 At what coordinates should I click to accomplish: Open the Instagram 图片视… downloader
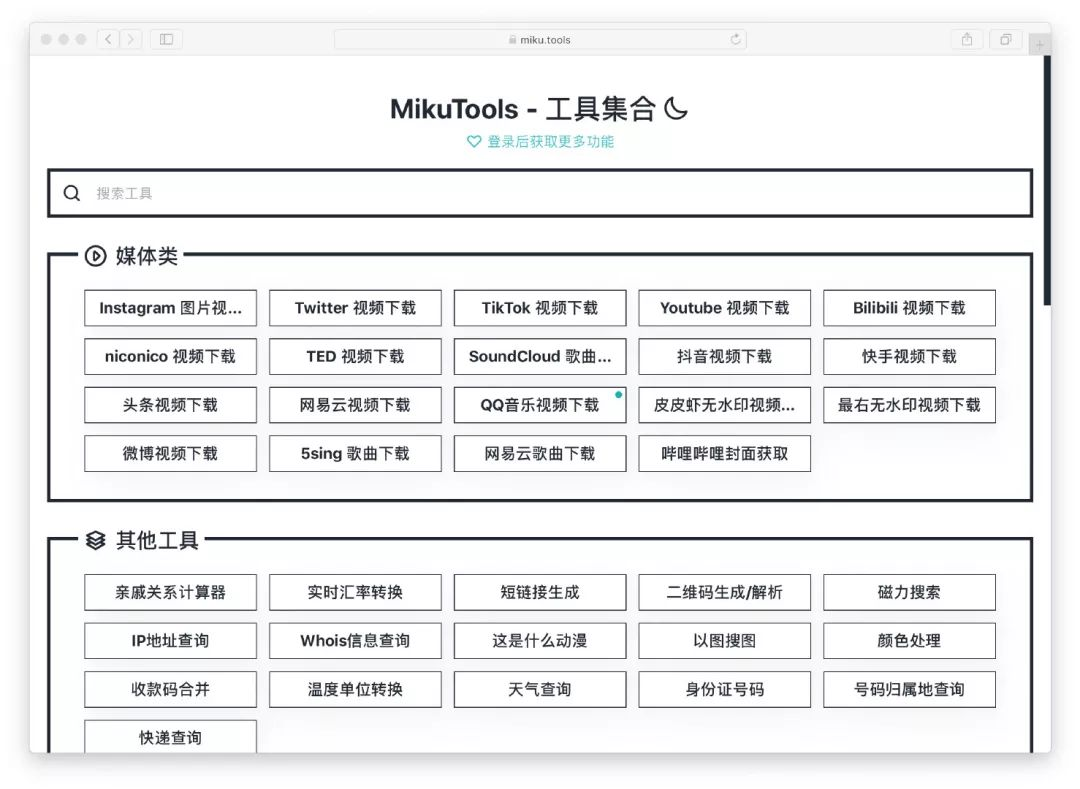pos(170,308)
